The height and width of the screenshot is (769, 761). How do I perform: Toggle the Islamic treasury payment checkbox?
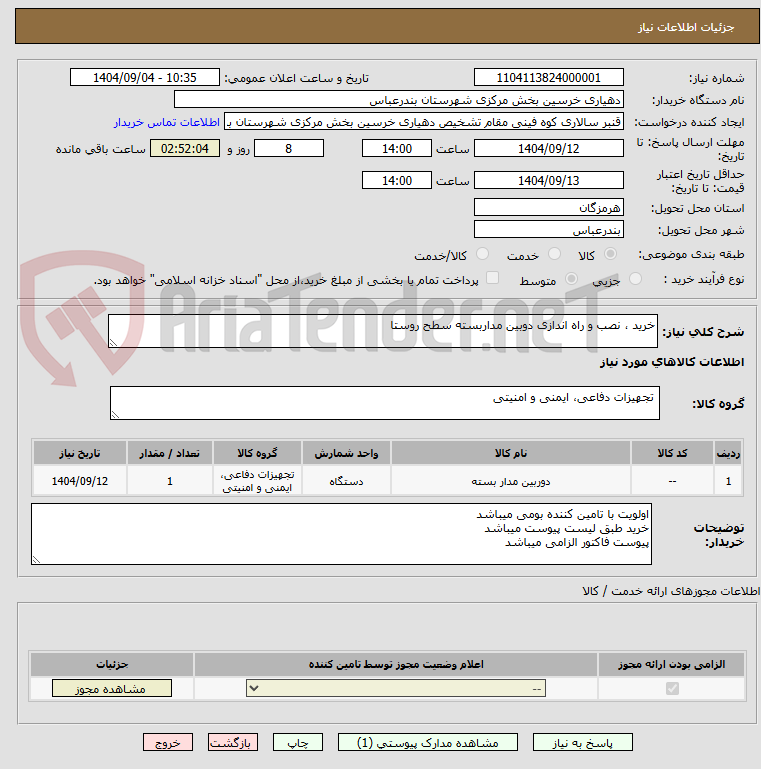coord(492,278)
